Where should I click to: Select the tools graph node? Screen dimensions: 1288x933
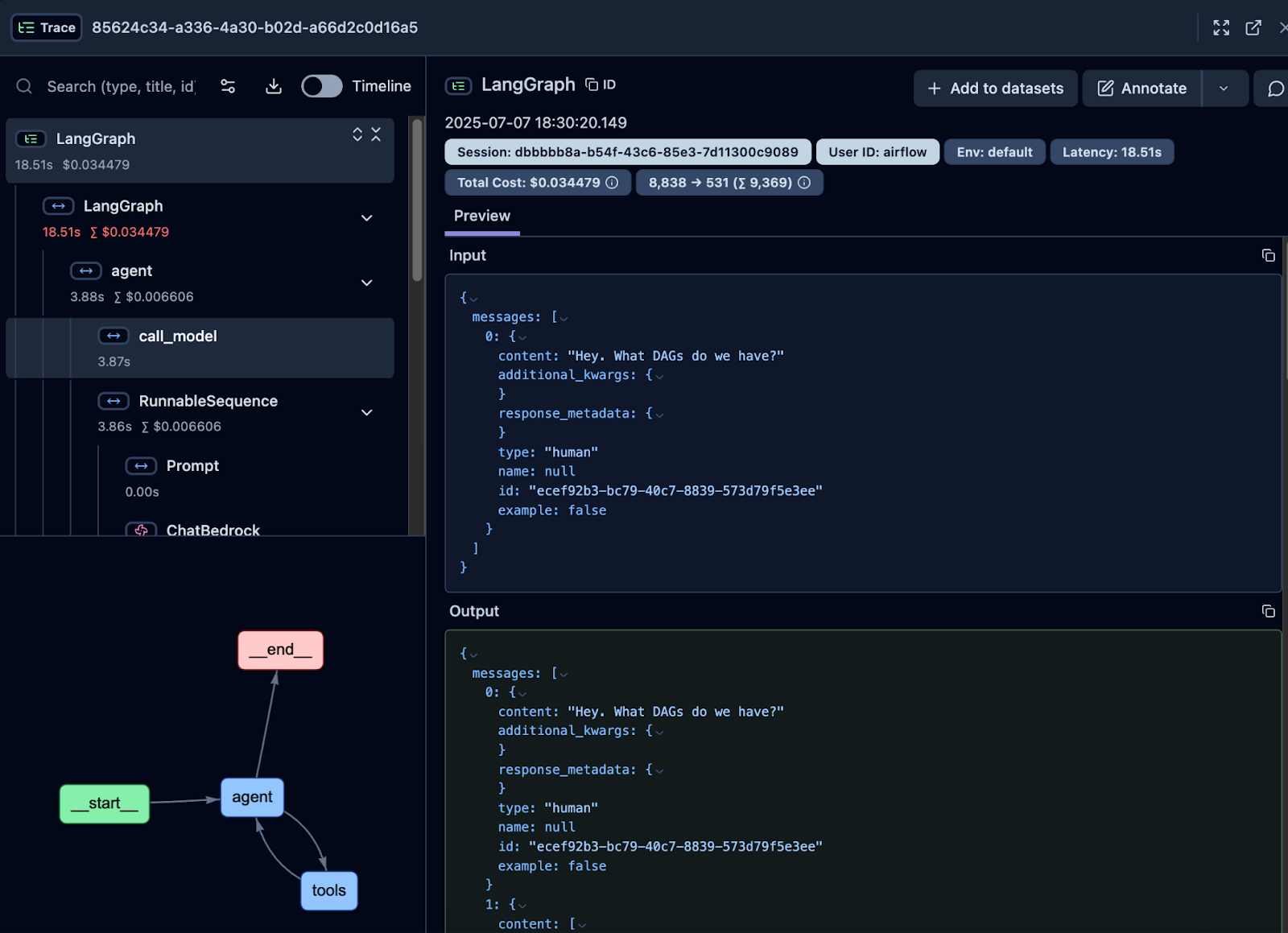(328, 890)
